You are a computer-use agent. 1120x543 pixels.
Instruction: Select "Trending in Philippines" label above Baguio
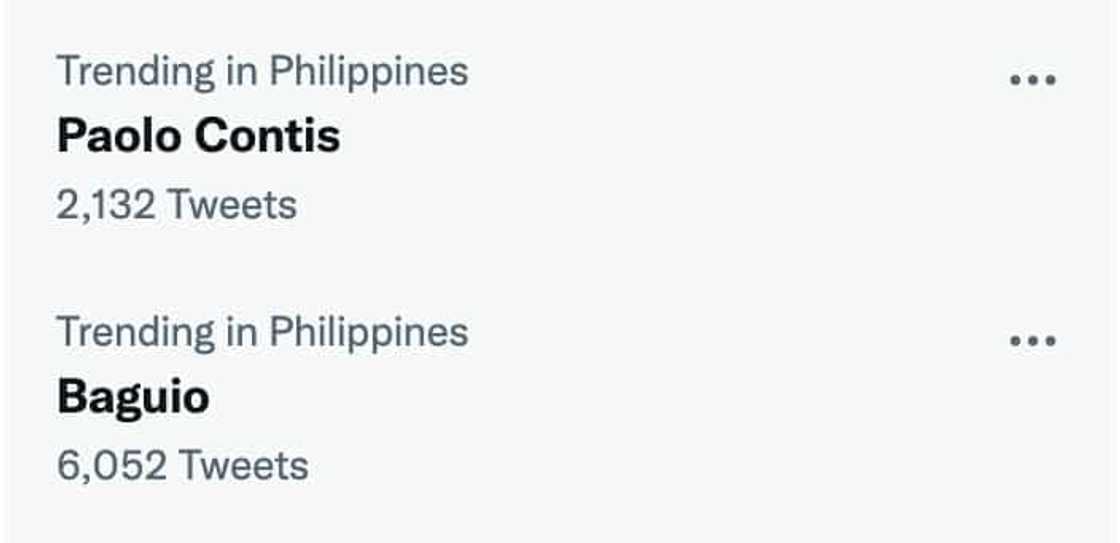coord(262,332)
